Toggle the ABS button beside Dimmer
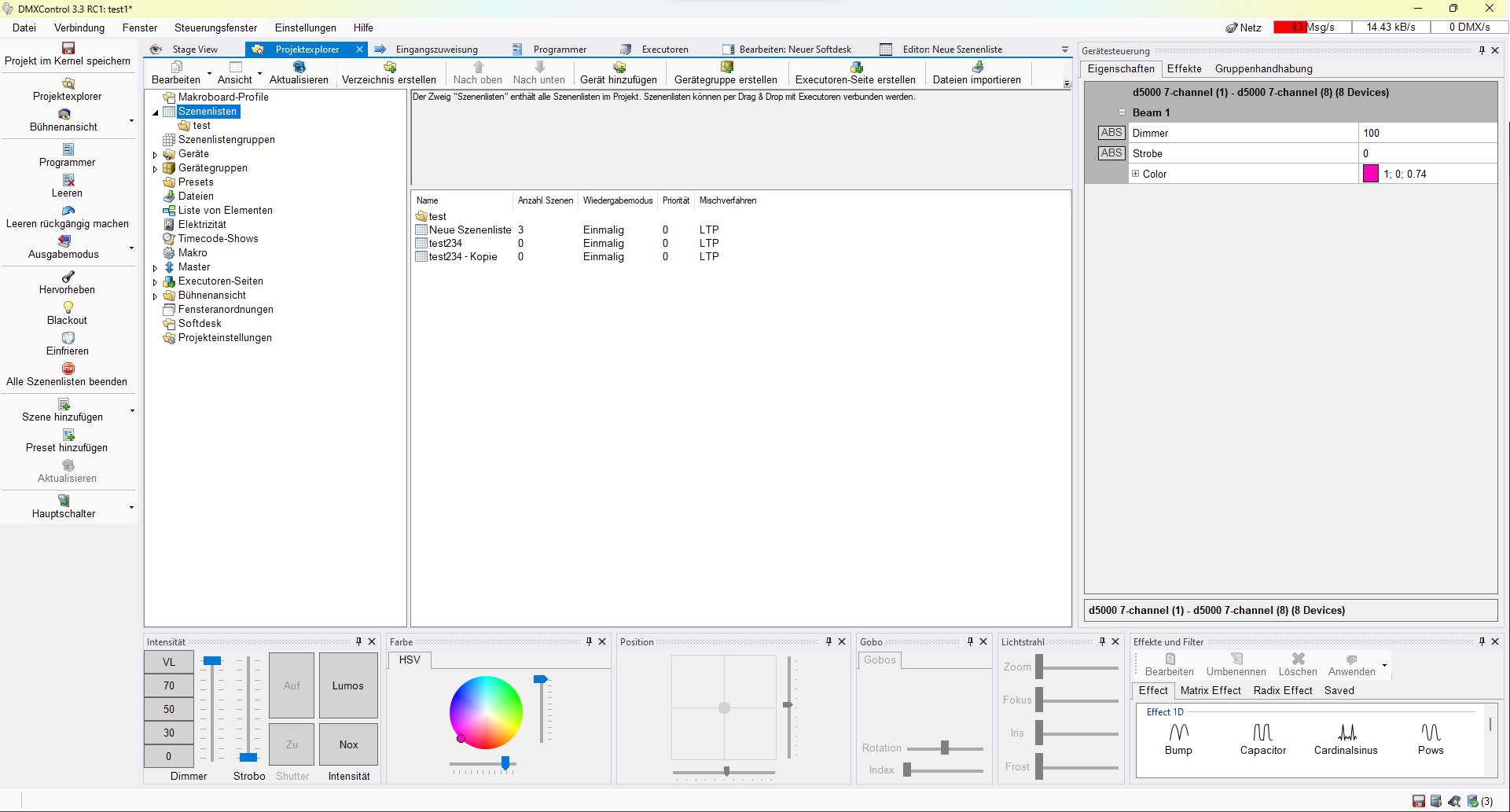 click(1111, 133)
